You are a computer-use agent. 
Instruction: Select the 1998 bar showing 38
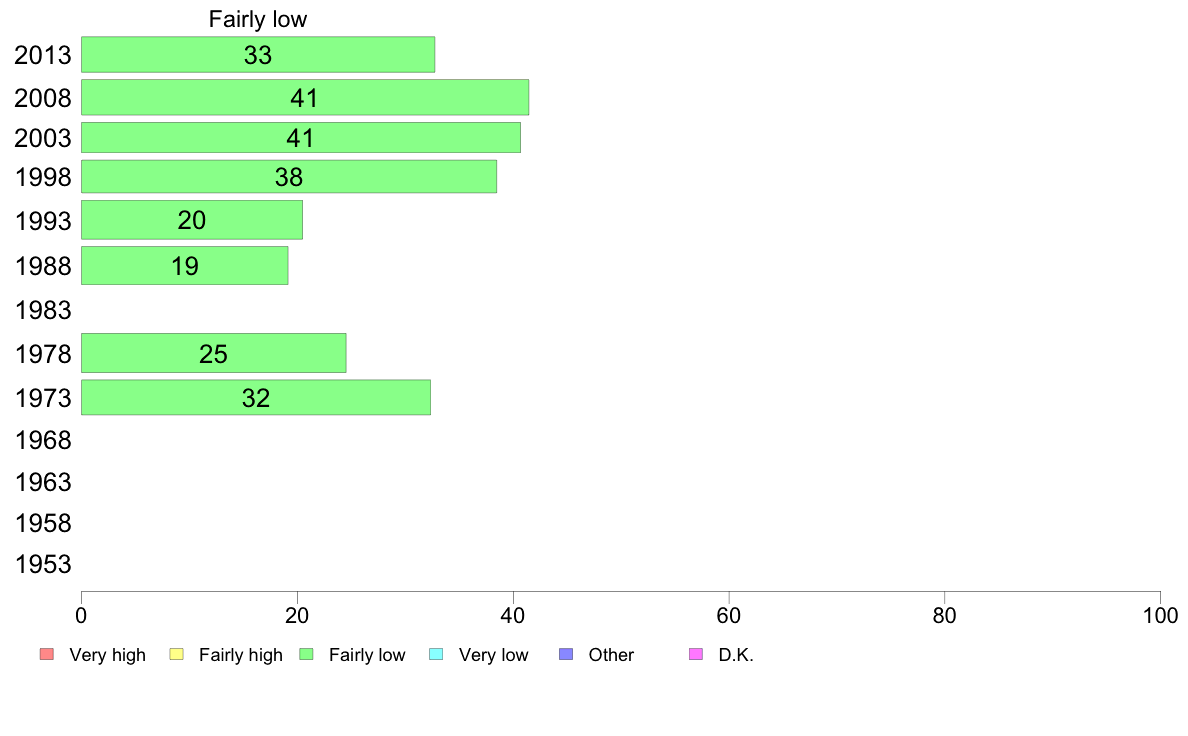coord(289,177)
